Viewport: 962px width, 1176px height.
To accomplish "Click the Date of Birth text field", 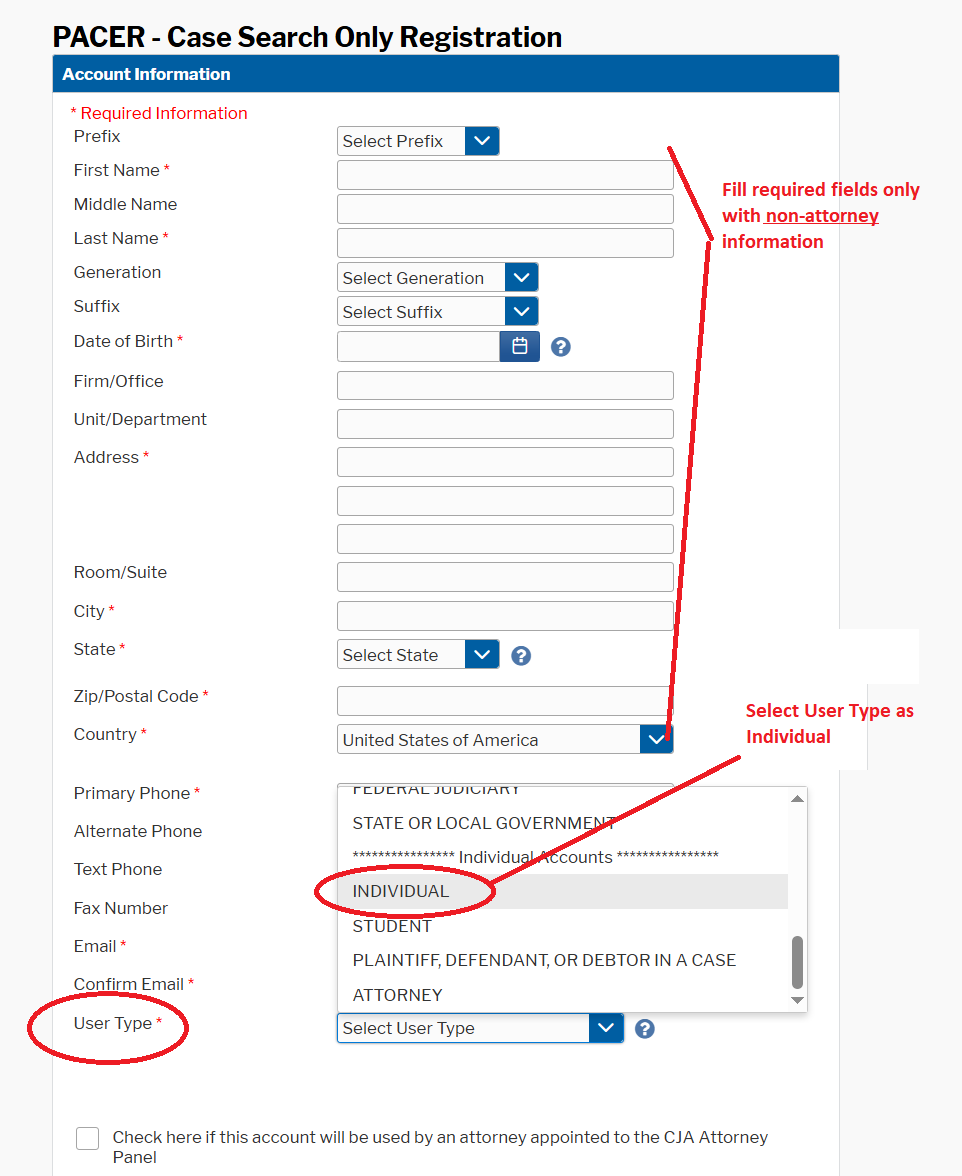I will (x=418, y=346).
